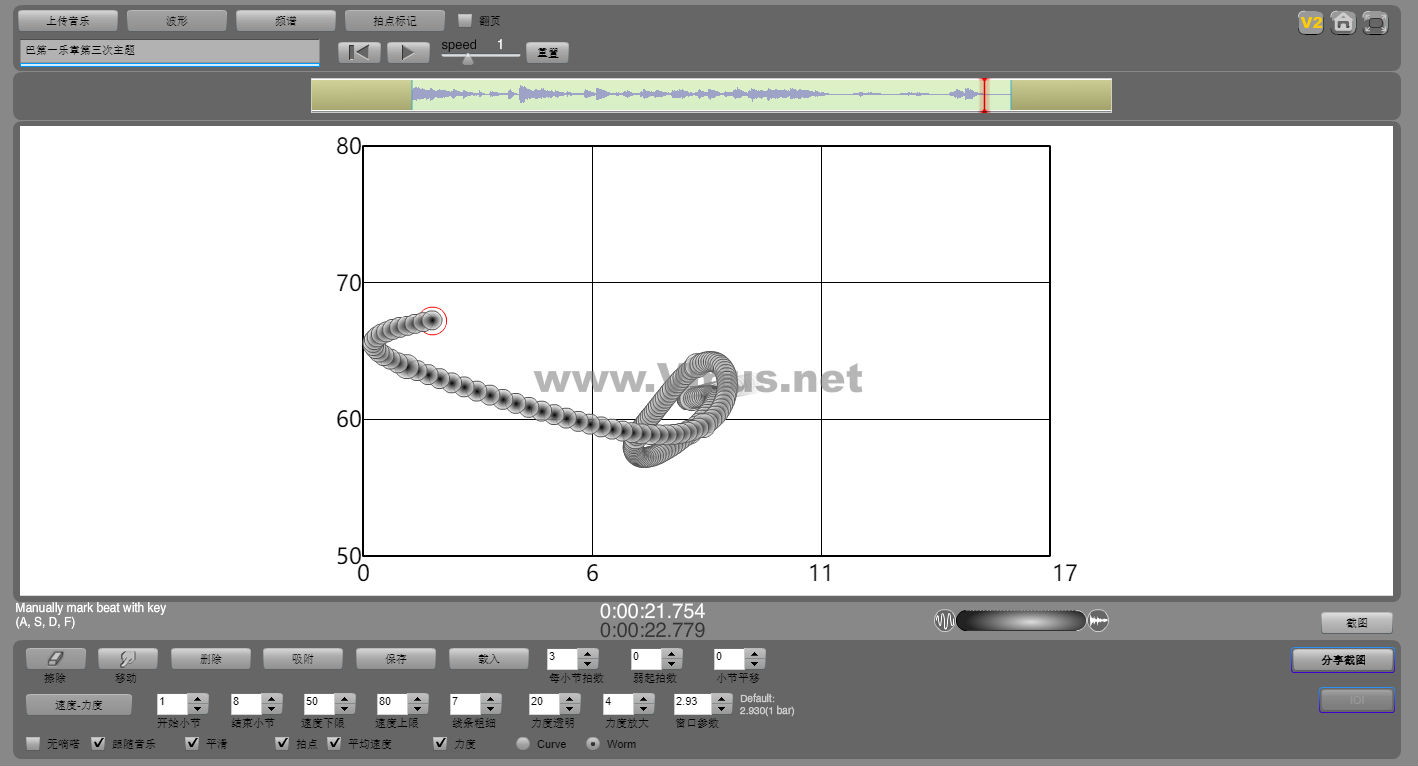Click the red playhead marker in waveform
Screen dimensions: 1418x766
tap(984, 95)
